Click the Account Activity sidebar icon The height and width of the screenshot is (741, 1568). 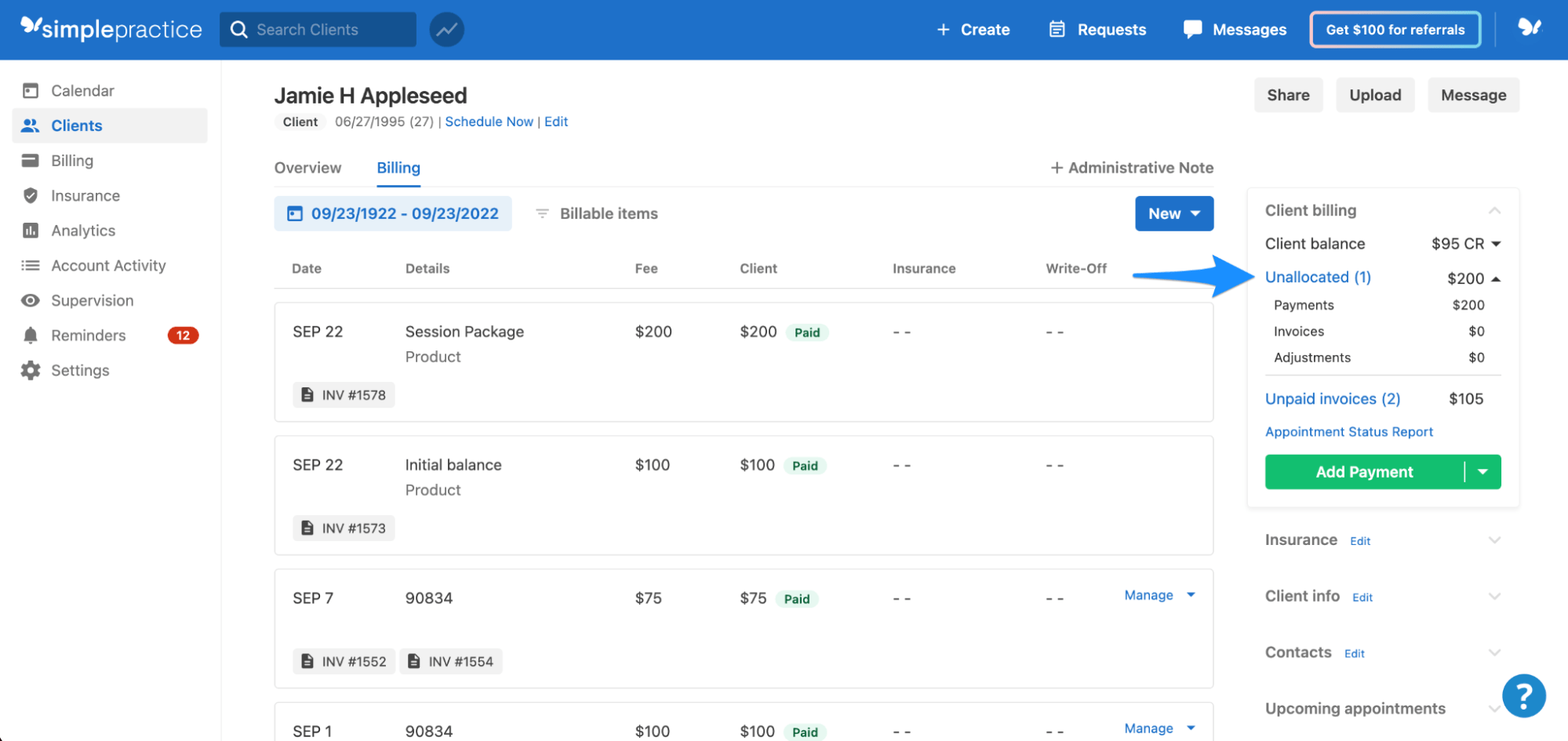tap(30, 265)
